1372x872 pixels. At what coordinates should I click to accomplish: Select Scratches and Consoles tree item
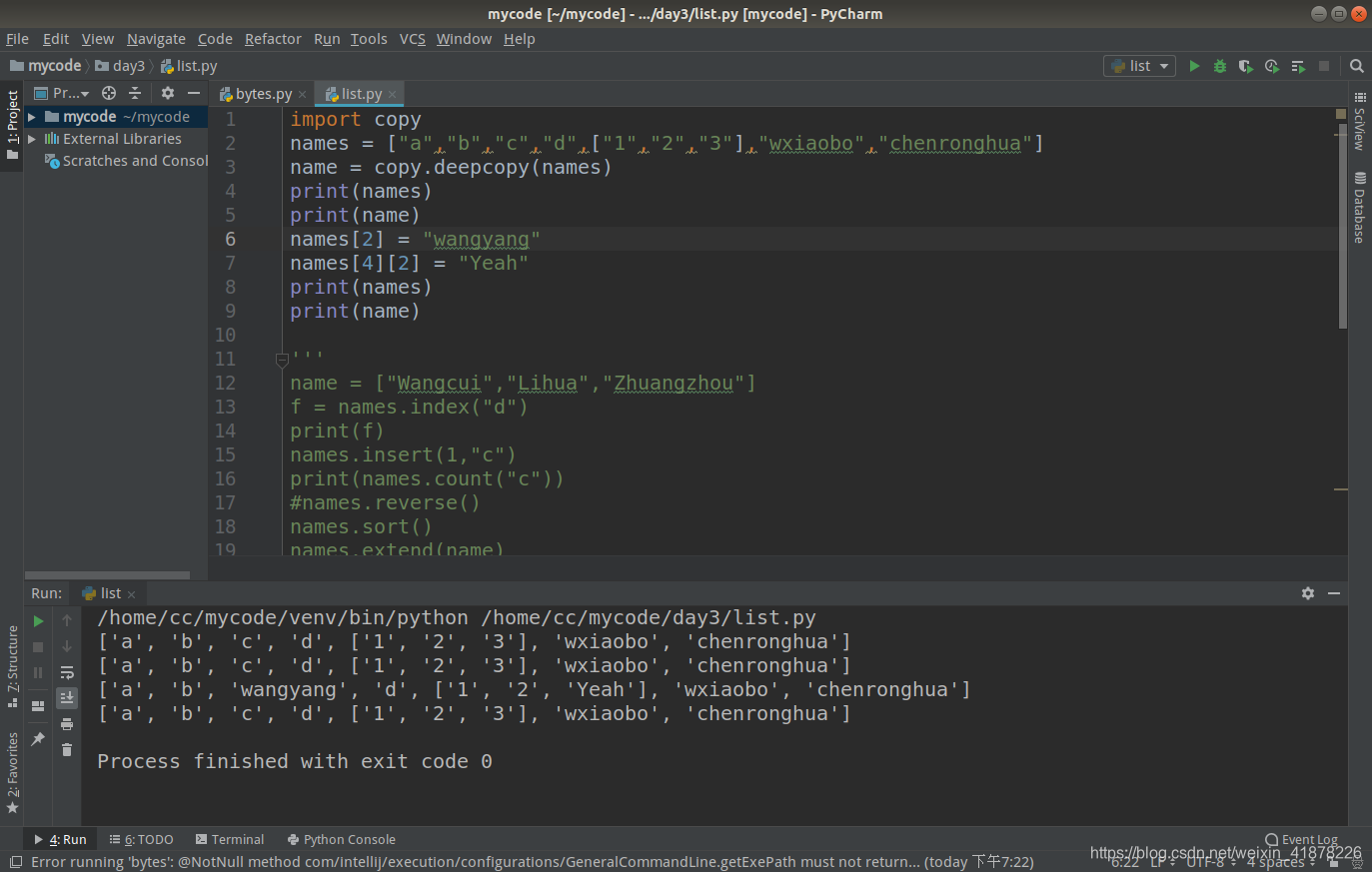pos(126,161)
